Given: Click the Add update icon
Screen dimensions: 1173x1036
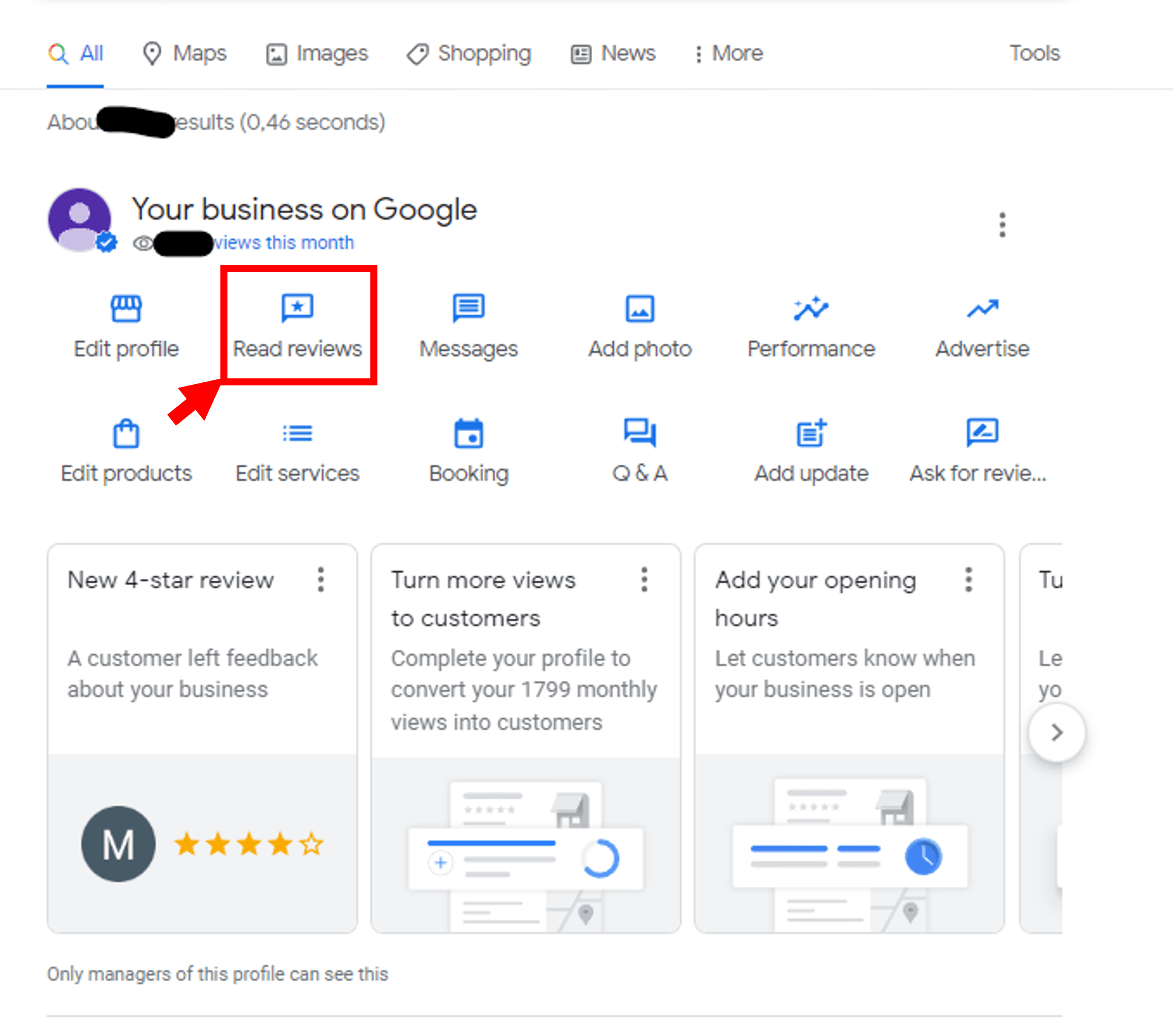Looking at the screenshot, I should [811, 435].
